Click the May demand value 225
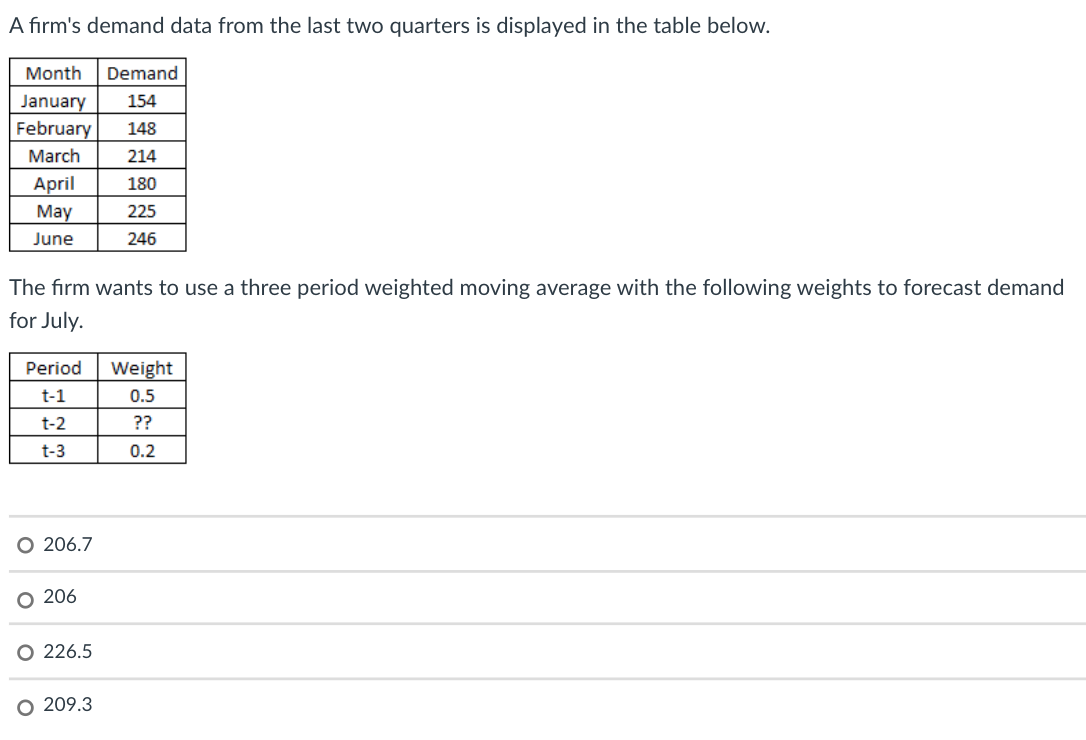1086x740 pixels. [x=142, y=209]
